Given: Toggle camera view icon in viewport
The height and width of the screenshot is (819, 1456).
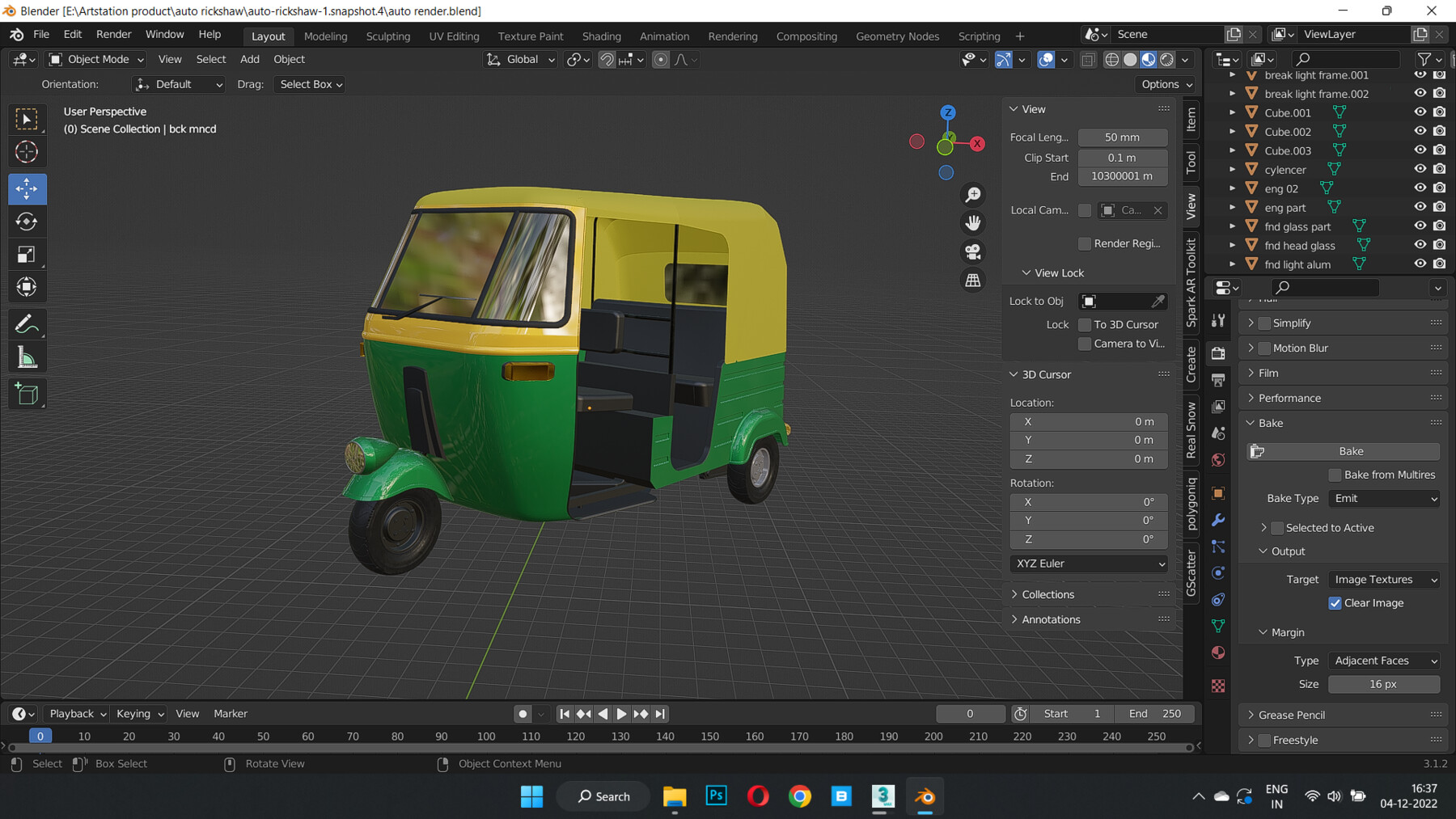Looking at the screenshot, I should tap(972, 251).
